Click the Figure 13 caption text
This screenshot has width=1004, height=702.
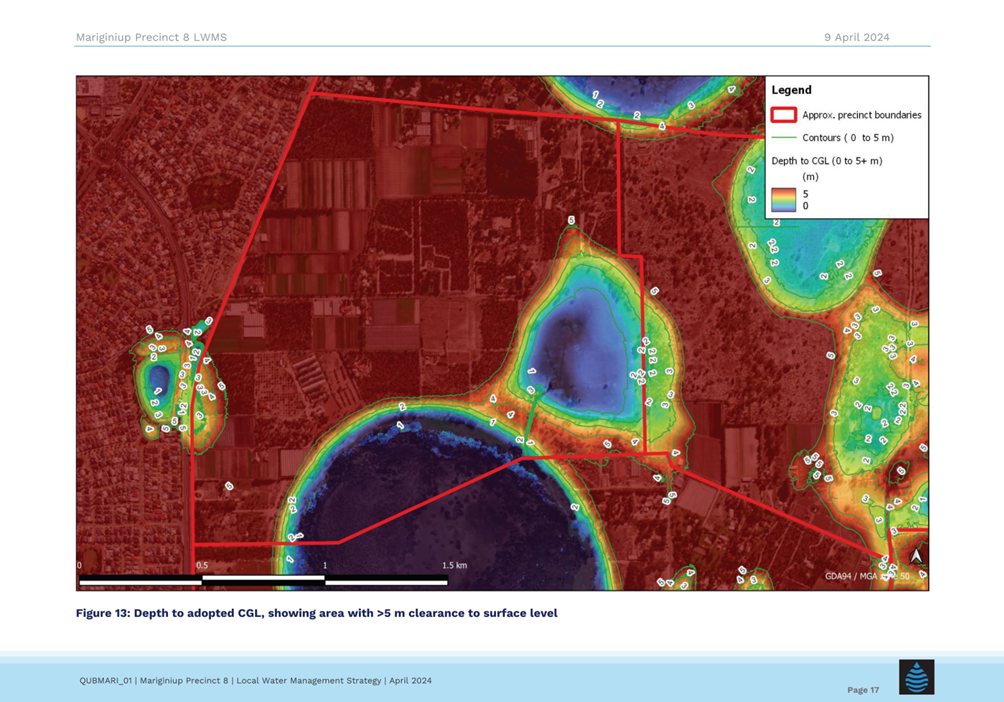pyautogui.click(x=316, y=613)
